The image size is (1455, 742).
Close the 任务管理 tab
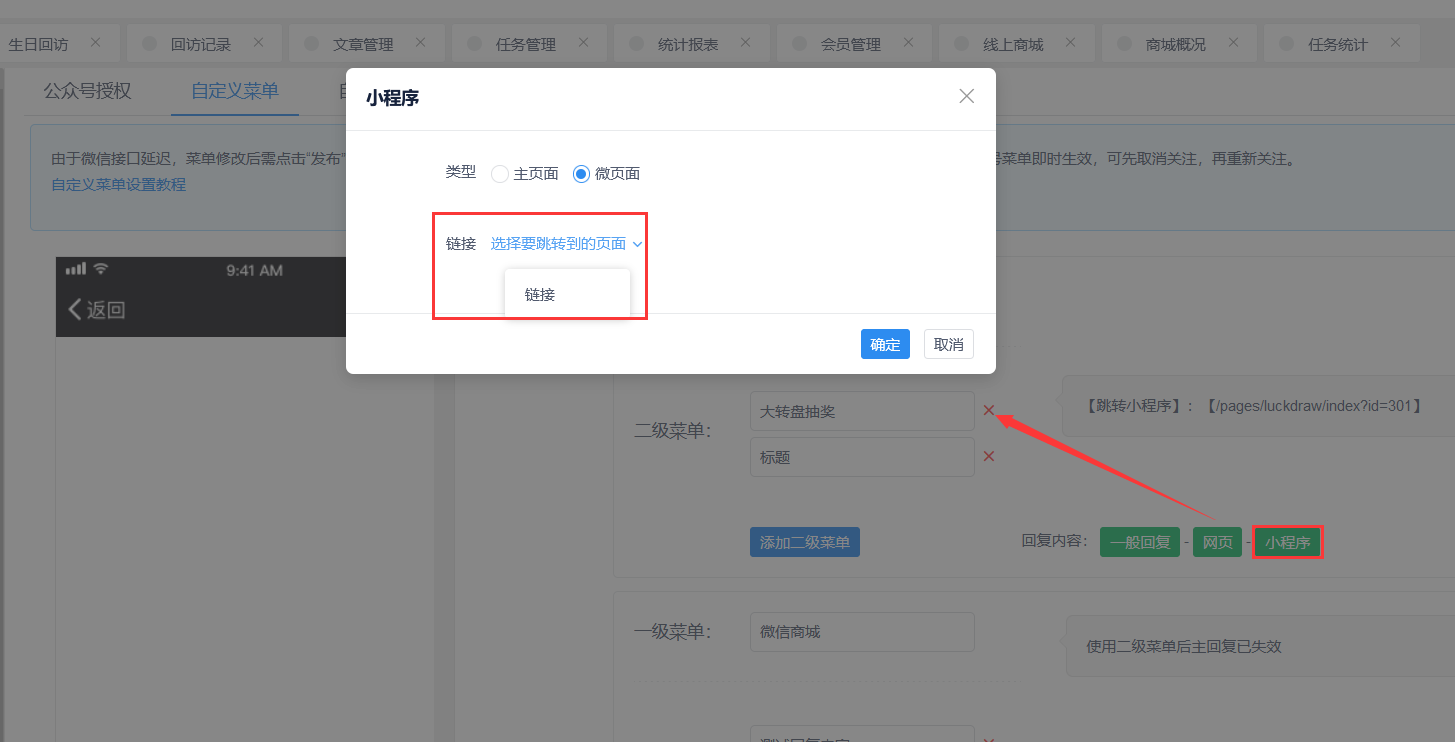583,42
